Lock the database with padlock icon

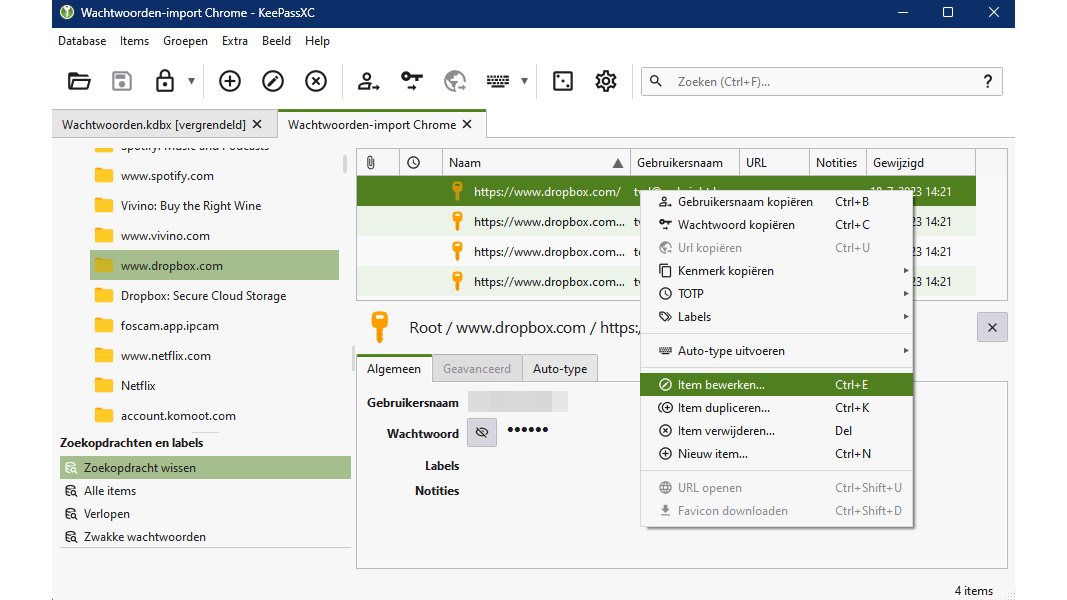(165, 82)
